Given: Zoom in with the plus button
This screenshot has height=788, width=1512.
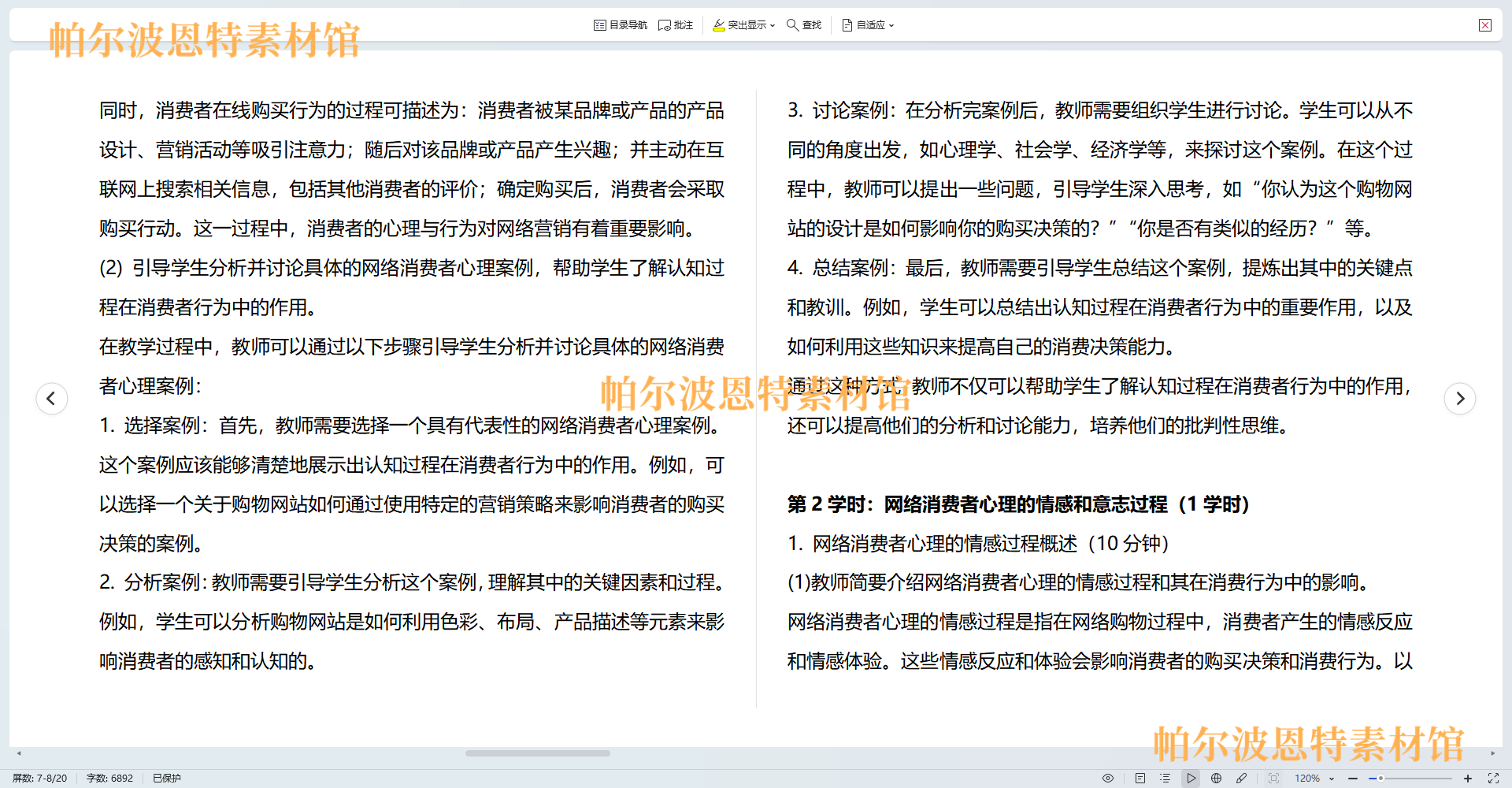Looking at the screenshot, I should [x=1468, y=778].
